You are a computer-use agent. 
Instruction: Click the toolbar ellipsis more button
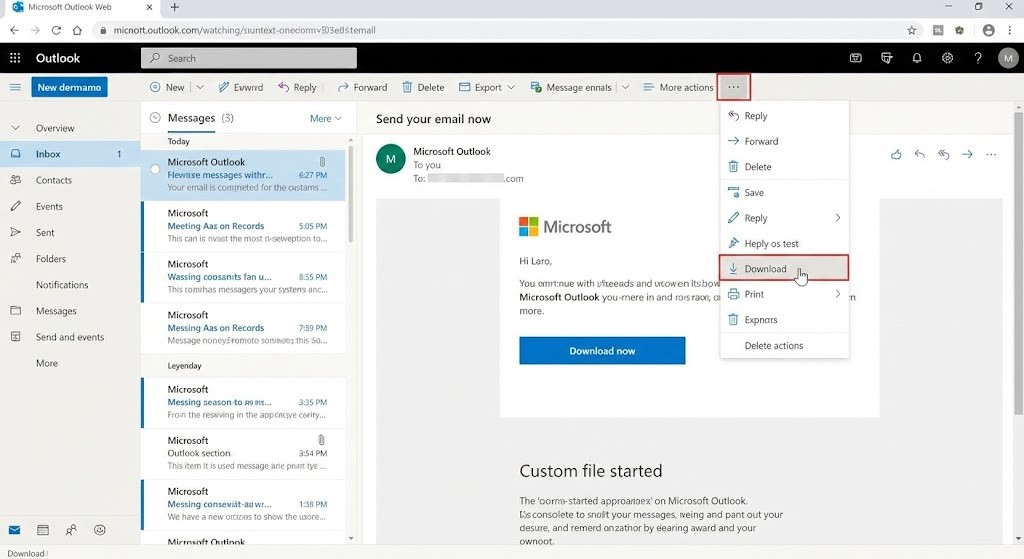(733, 87)
